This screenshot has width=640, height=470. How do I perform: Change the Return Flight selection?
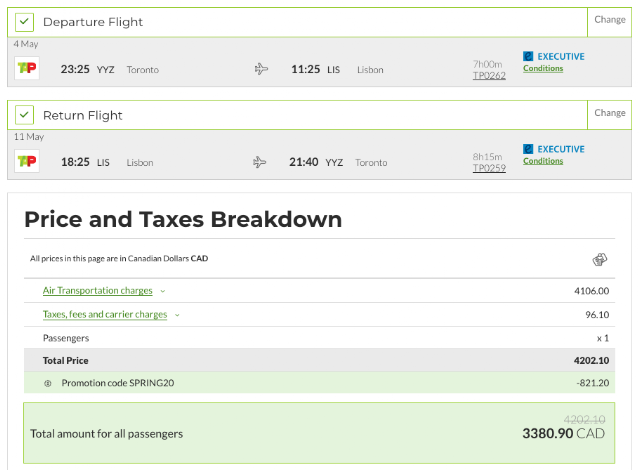coord(609,115)
